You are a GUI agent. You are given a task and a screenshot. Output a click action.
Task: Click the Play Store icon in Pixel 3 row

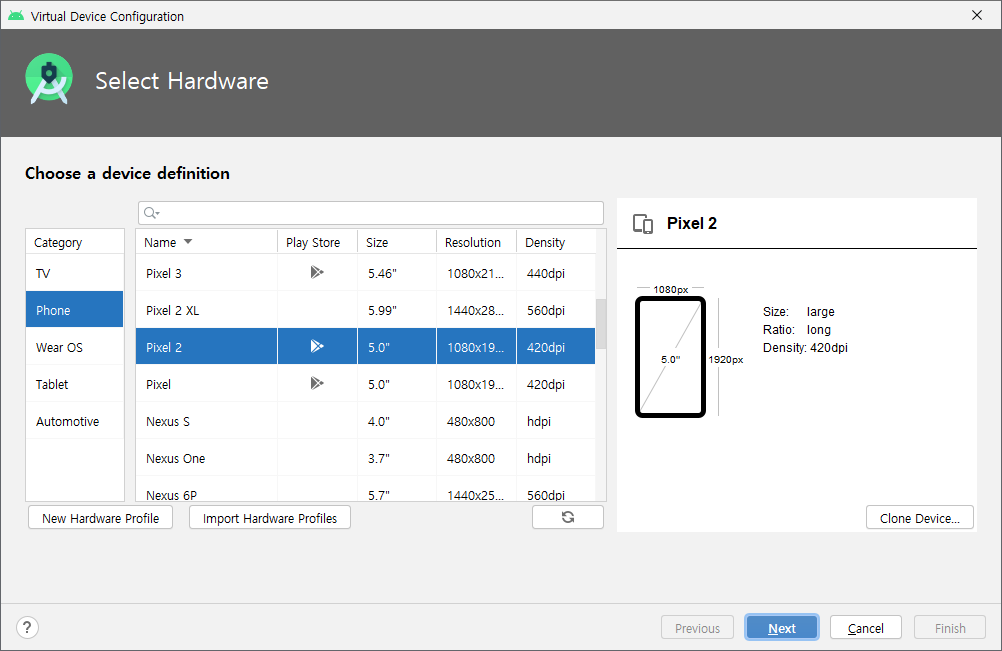pos(317,273)
